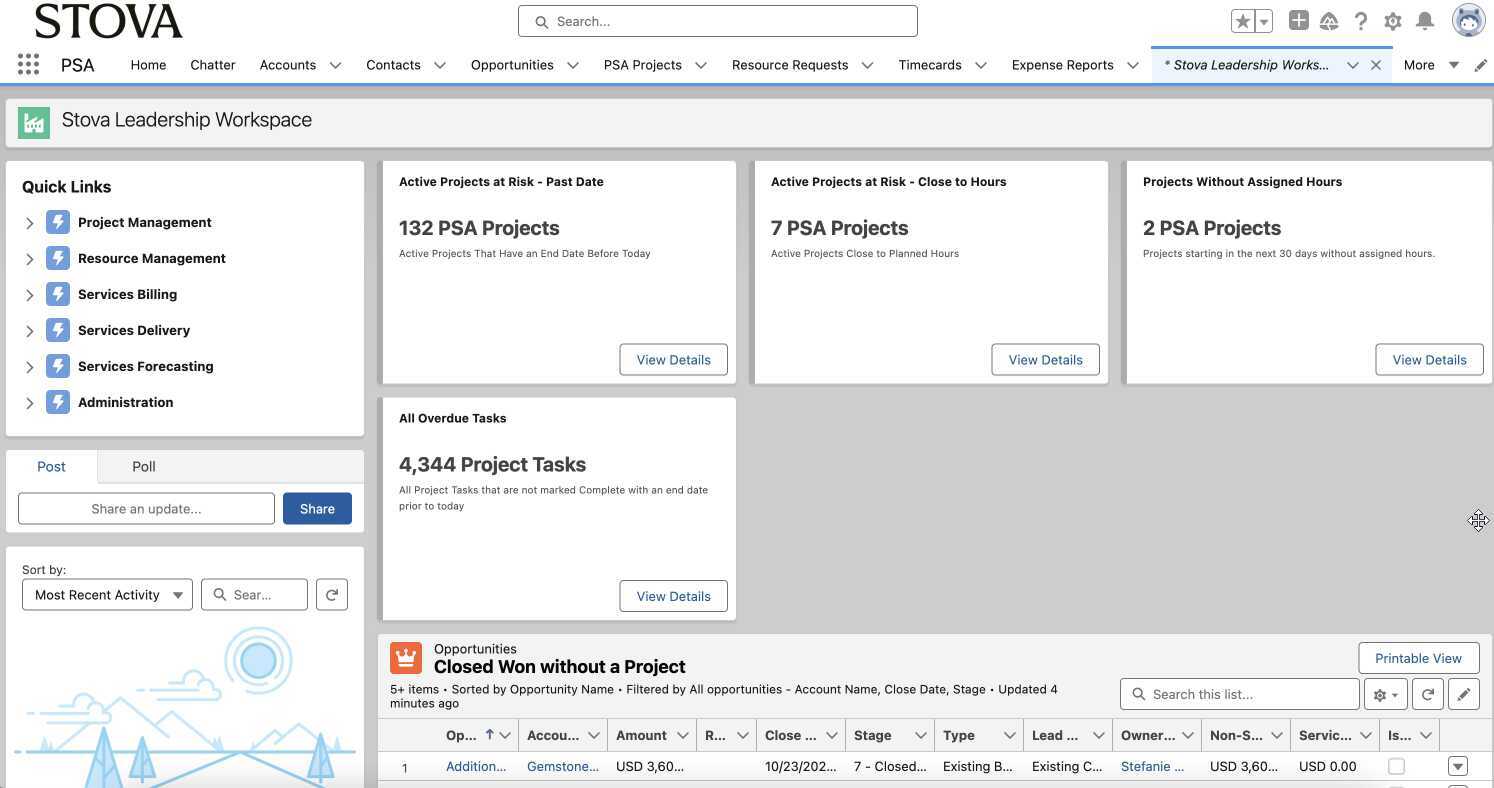
Task: Expand Services Billing quick link
Action: tap(30, 295)
